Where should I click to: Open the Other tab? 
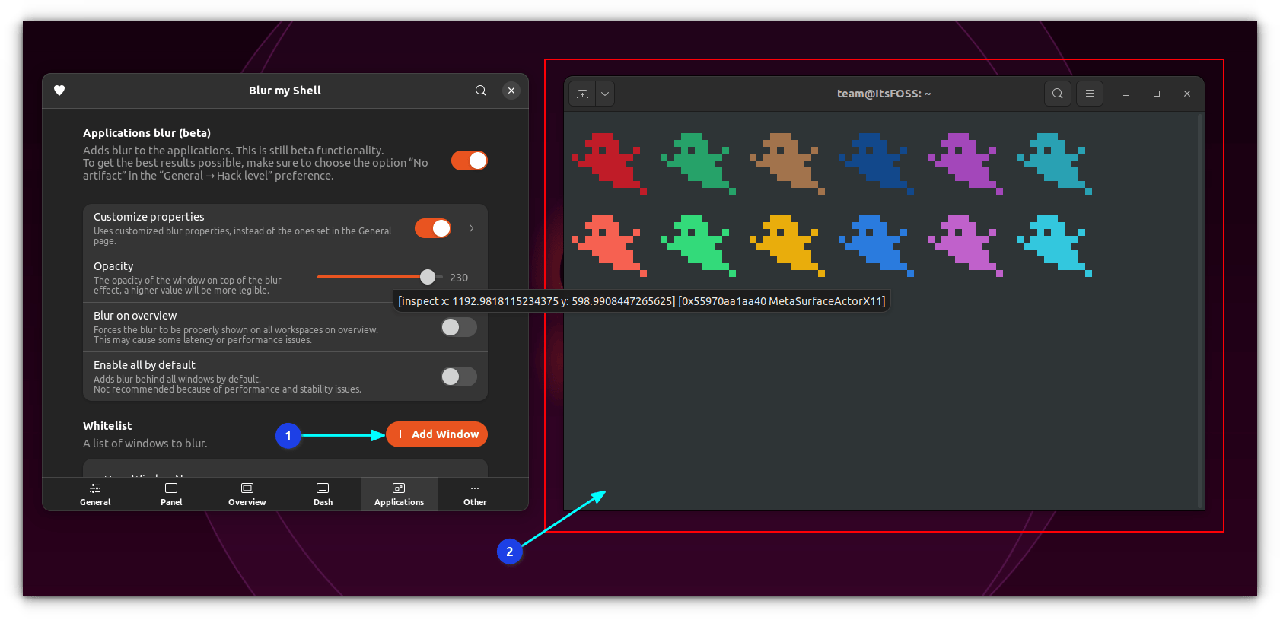pyautogui.click(x=474, y=494)
